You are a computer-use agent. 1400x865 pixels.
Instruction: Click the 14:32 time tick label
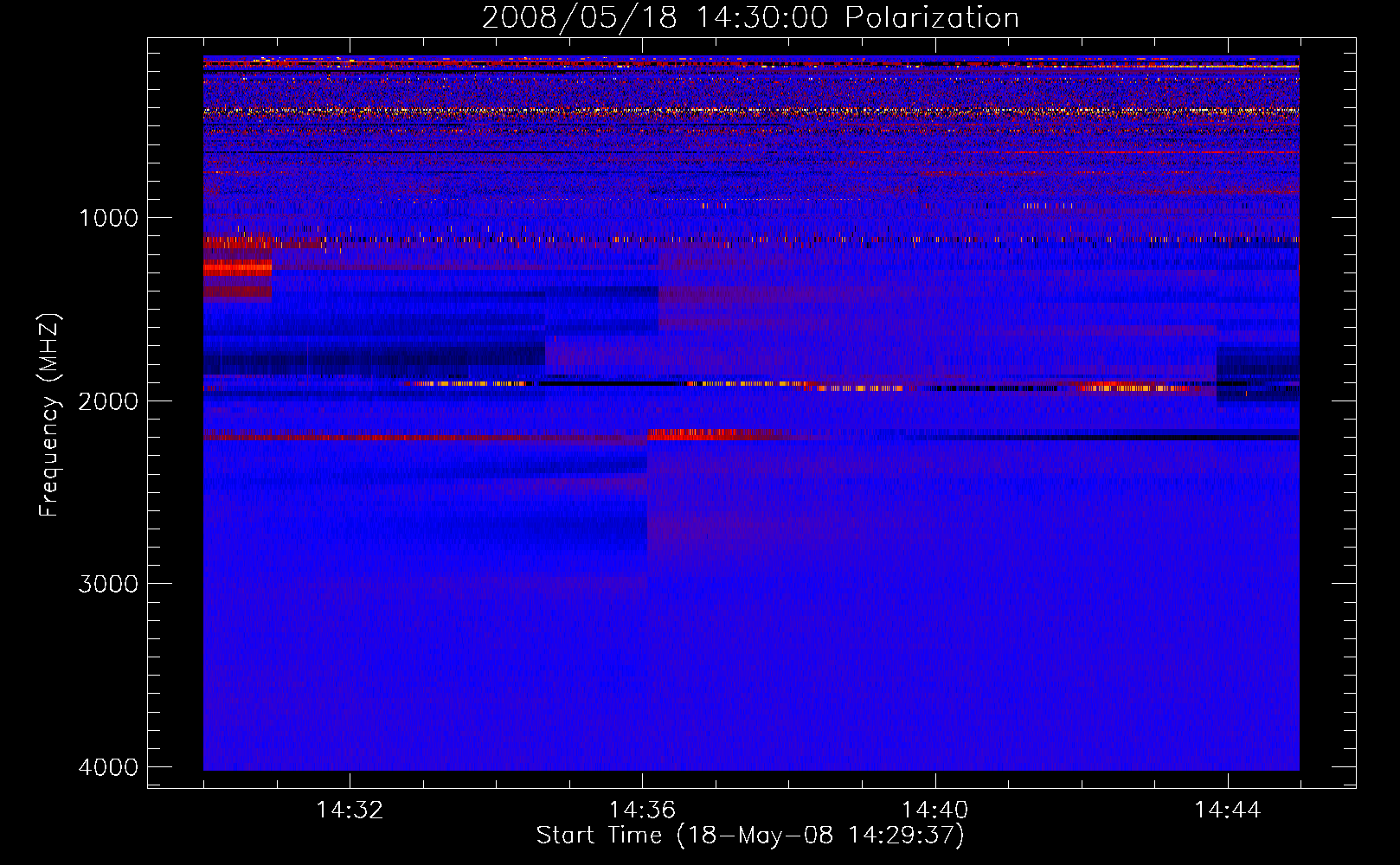click(x=350, y=811)
